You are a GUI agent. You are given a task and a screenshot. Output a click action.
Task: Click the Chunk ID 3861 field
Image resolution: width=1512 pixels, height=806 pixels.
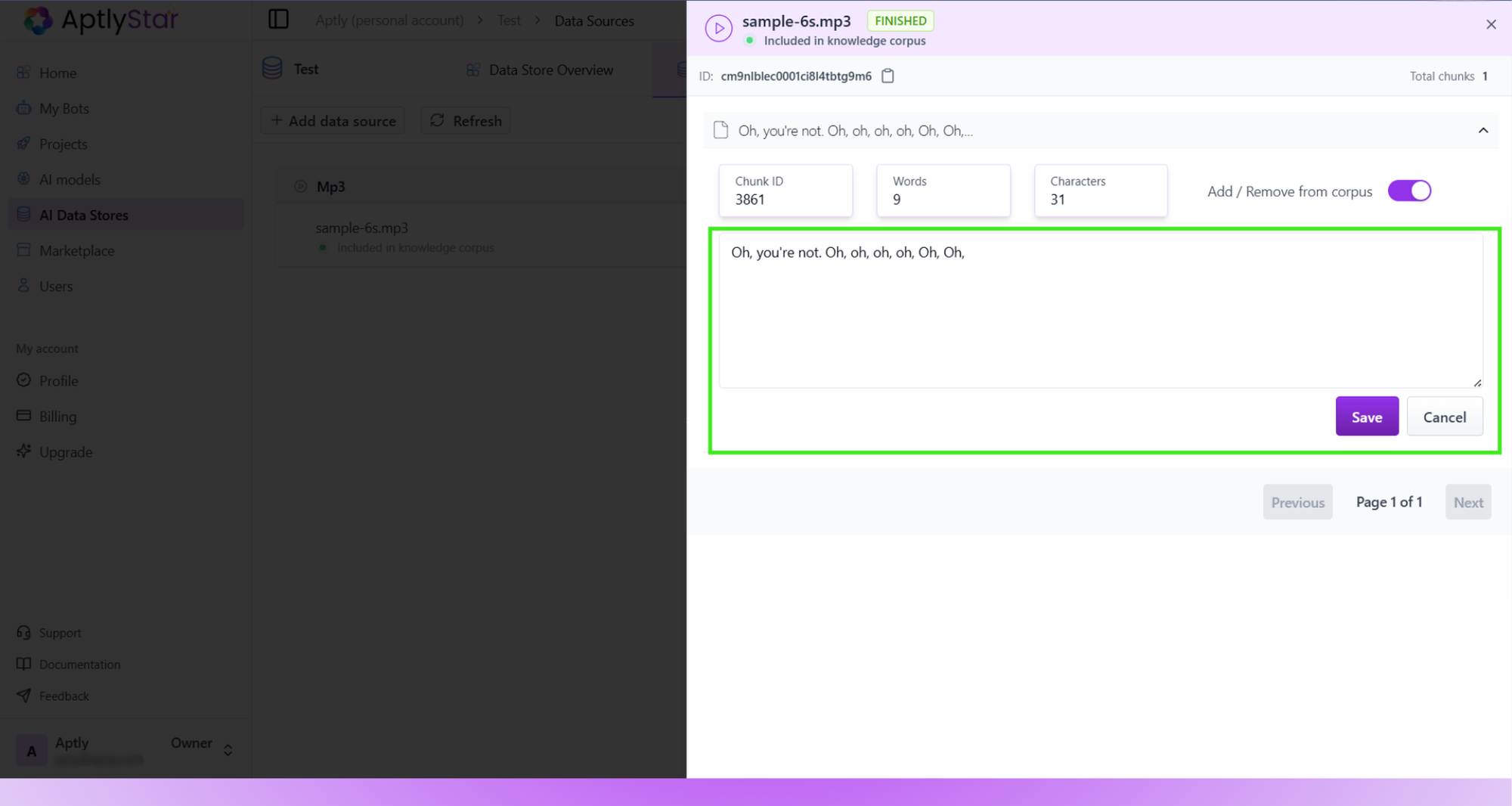[785, 191]
